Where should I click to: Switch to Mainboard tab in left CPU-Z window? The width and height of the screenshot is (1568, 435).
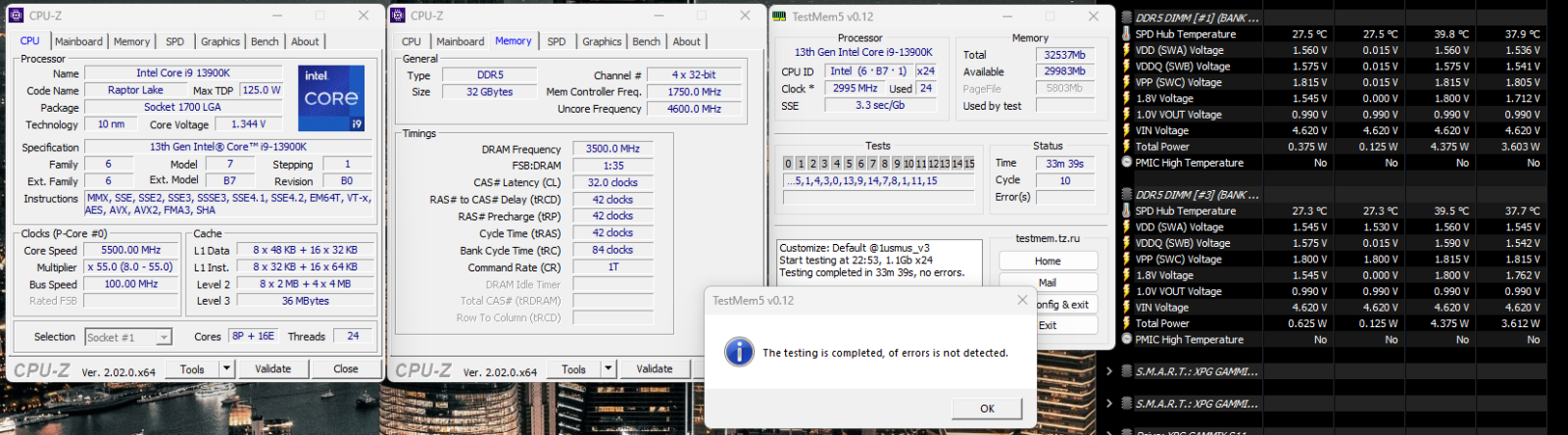[x=78, y=42]
